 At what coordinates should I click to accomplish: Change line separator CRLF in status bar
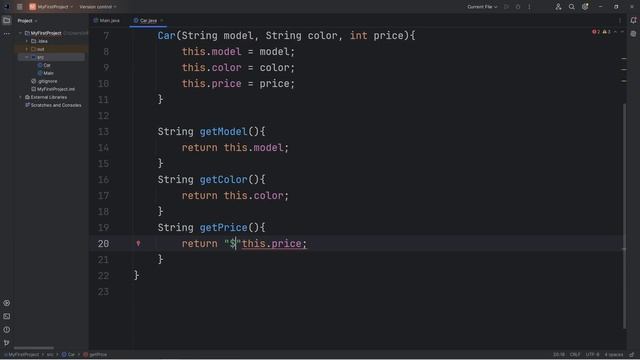(x=575, y=355)
